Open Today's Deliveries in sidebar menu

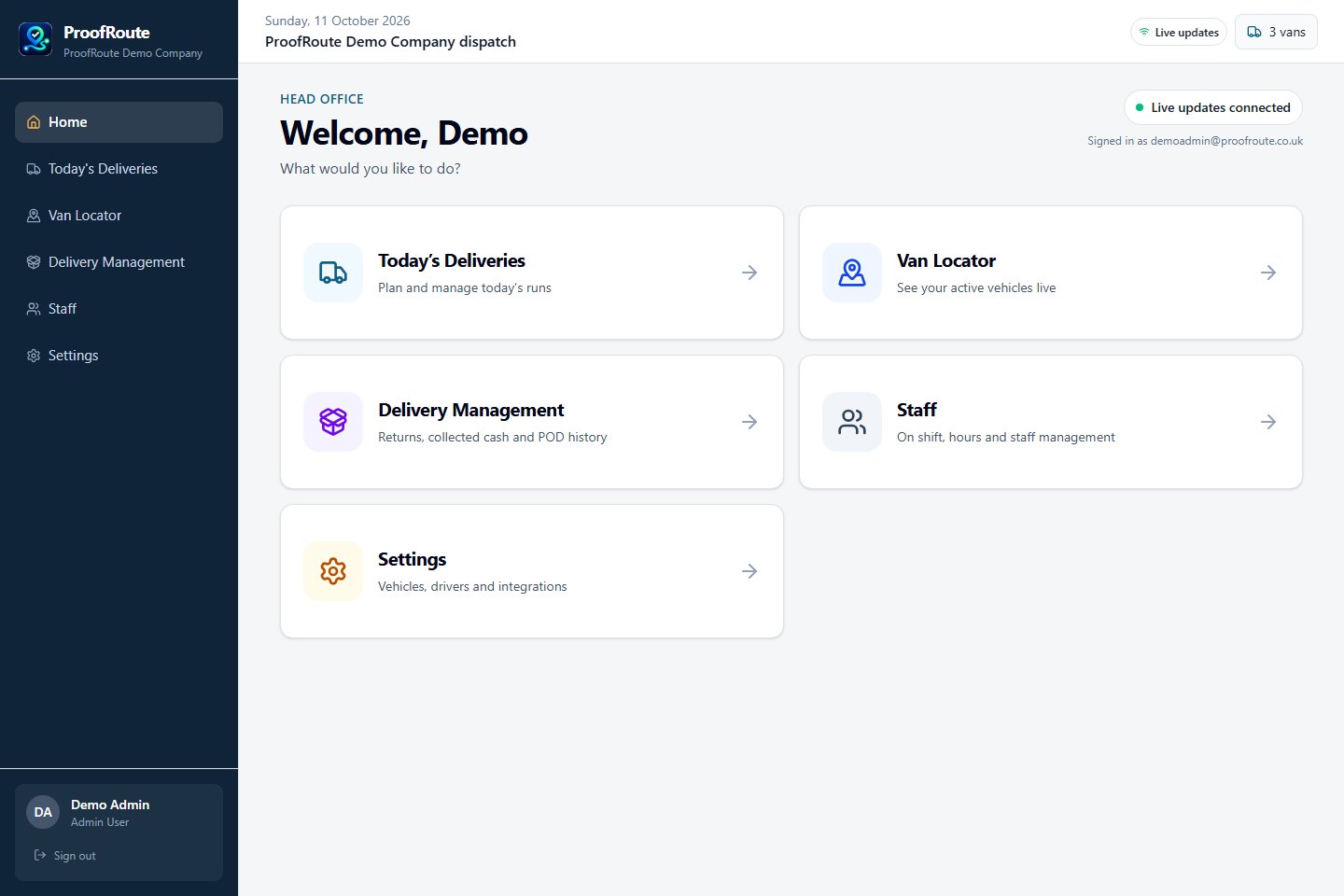(119, 169)
